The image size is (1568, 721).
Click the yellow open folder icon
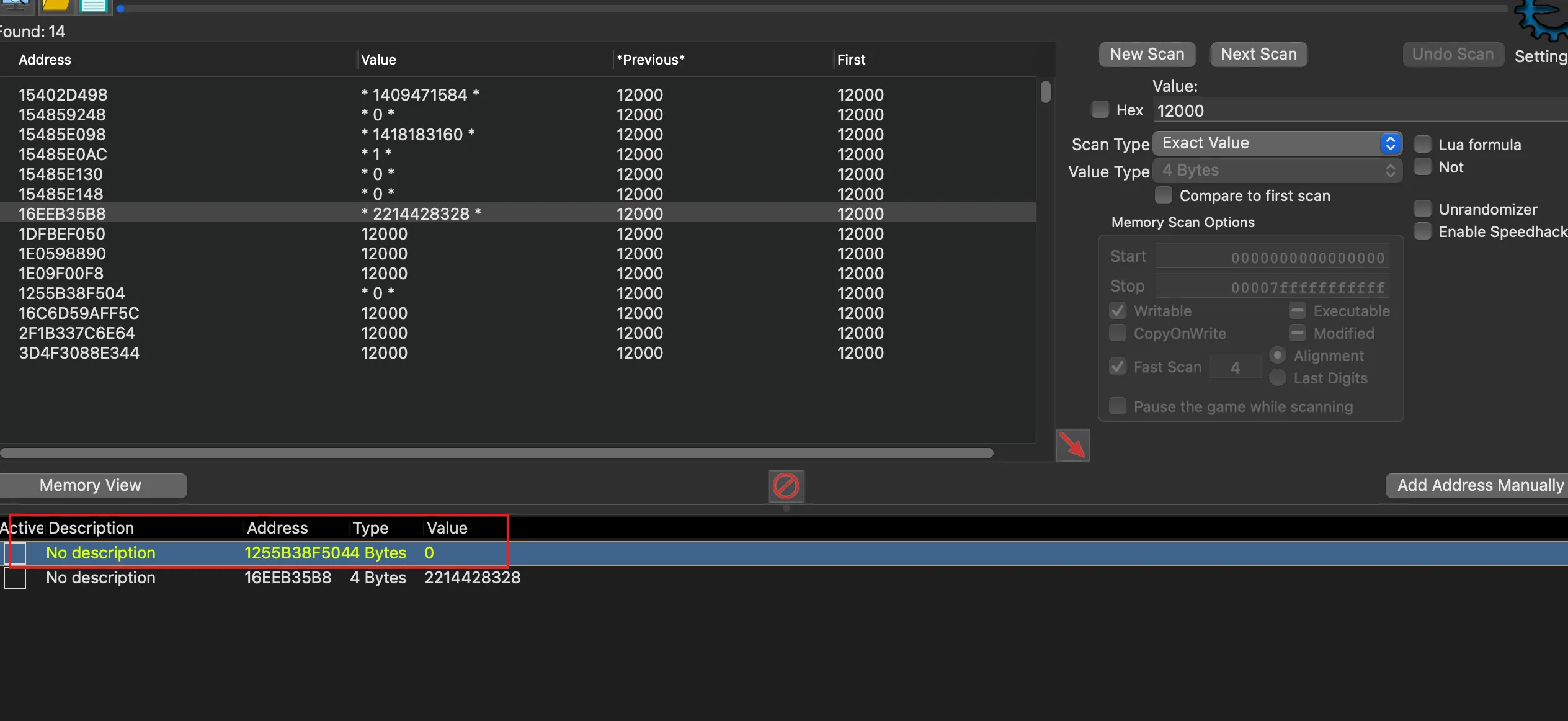[x=56, y=6]
